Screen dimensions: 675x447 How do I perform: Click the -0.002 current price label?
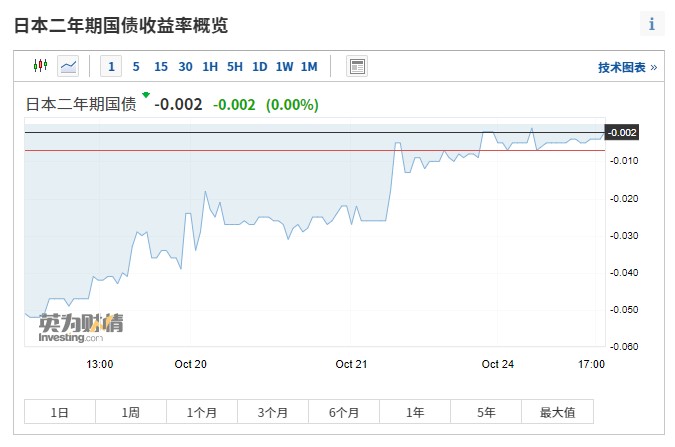622,133
